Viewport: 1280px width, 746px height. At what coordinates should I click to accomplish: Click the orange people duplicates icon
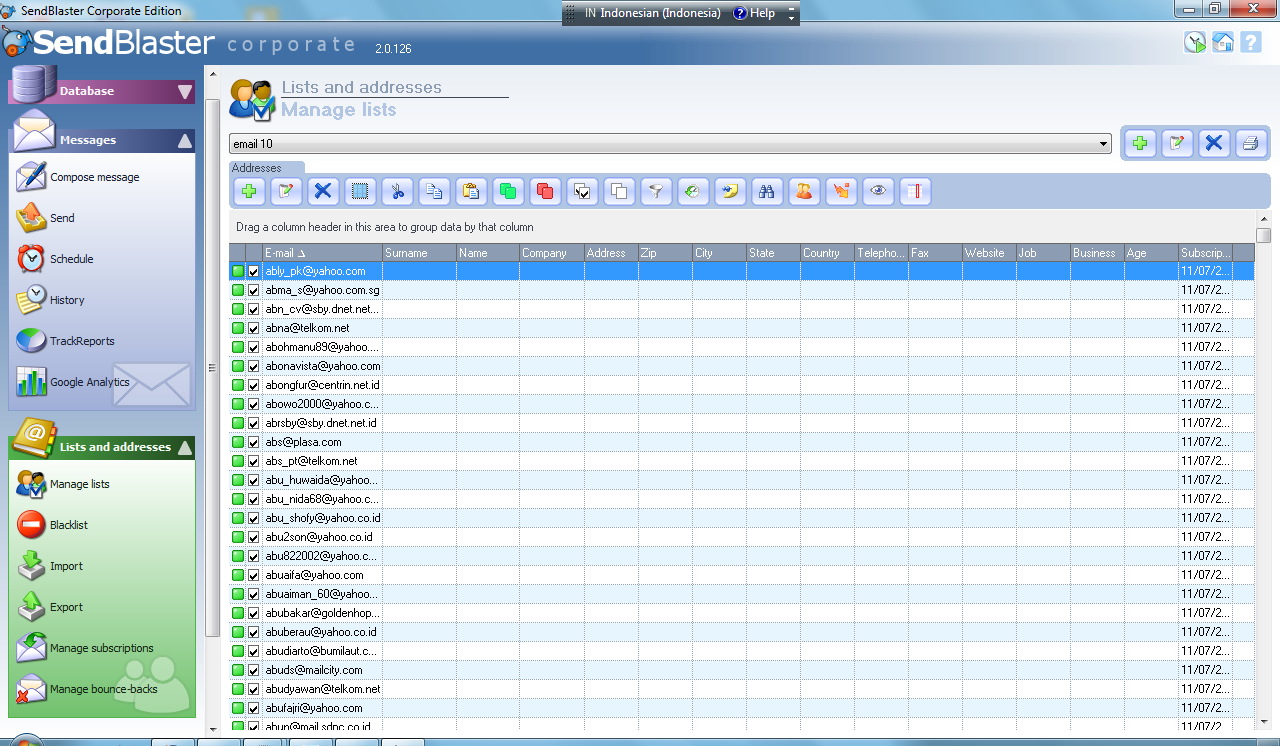tap(804, 191)
